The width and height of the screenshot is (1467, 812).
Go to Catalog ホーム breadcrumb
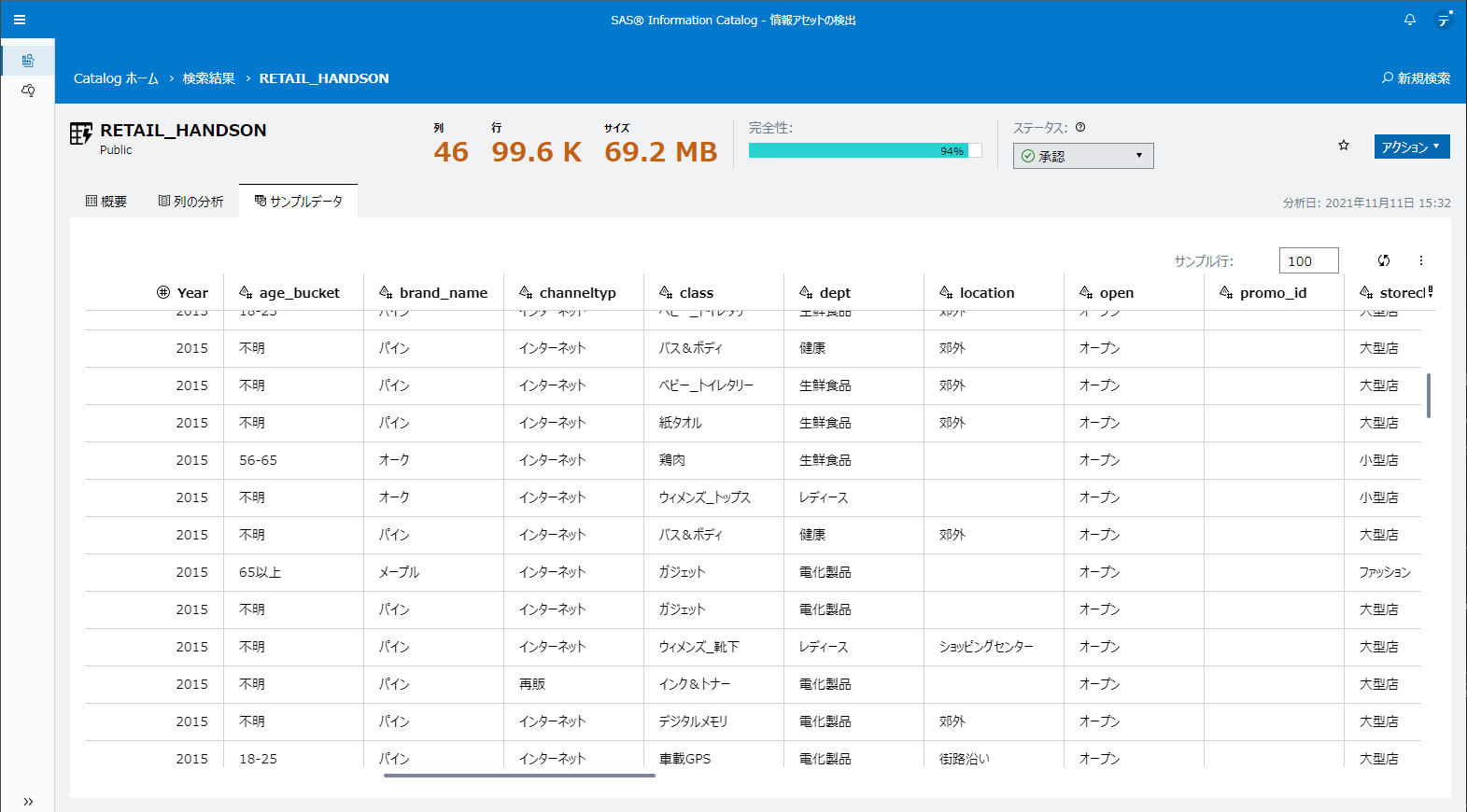pos(116,78)
